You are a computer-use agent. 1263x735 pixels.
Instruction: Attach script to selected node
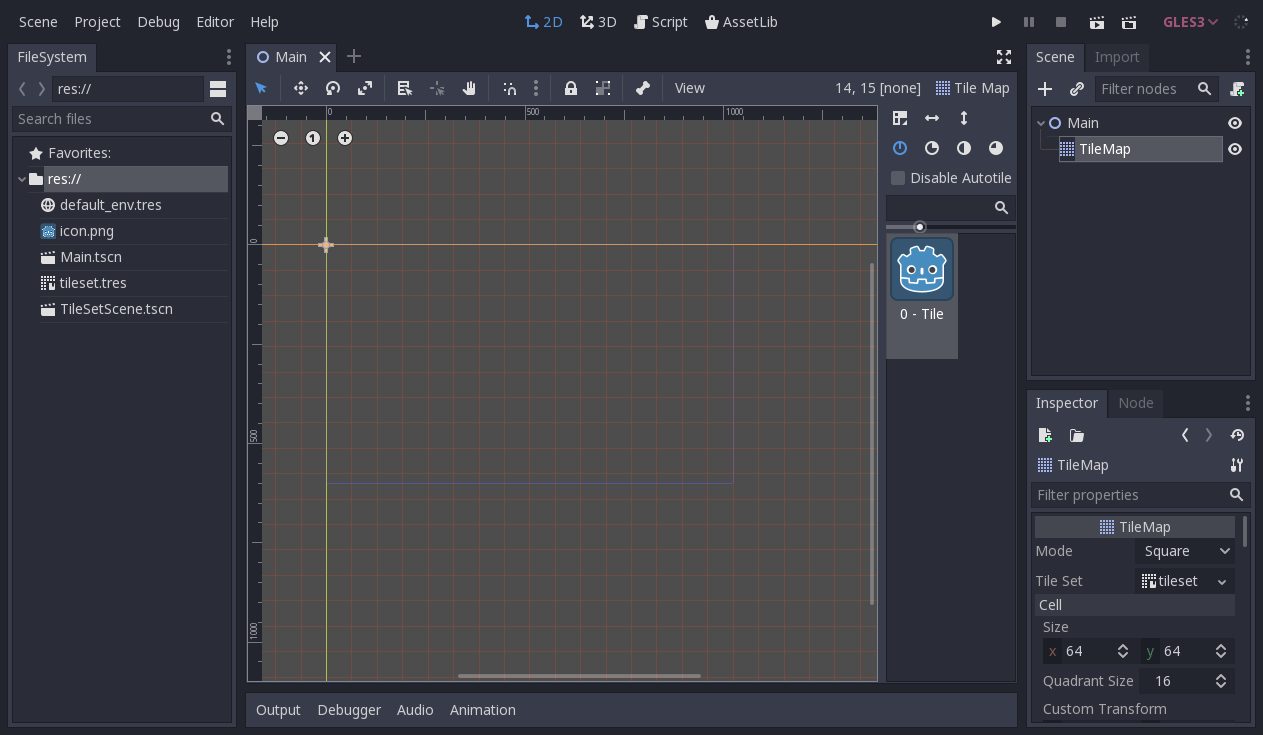pos(1237,89)
